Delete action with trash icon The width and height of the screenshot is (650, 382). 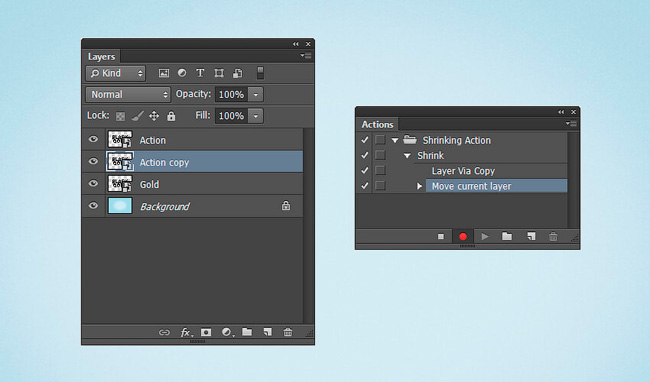(x=553, y=237)
